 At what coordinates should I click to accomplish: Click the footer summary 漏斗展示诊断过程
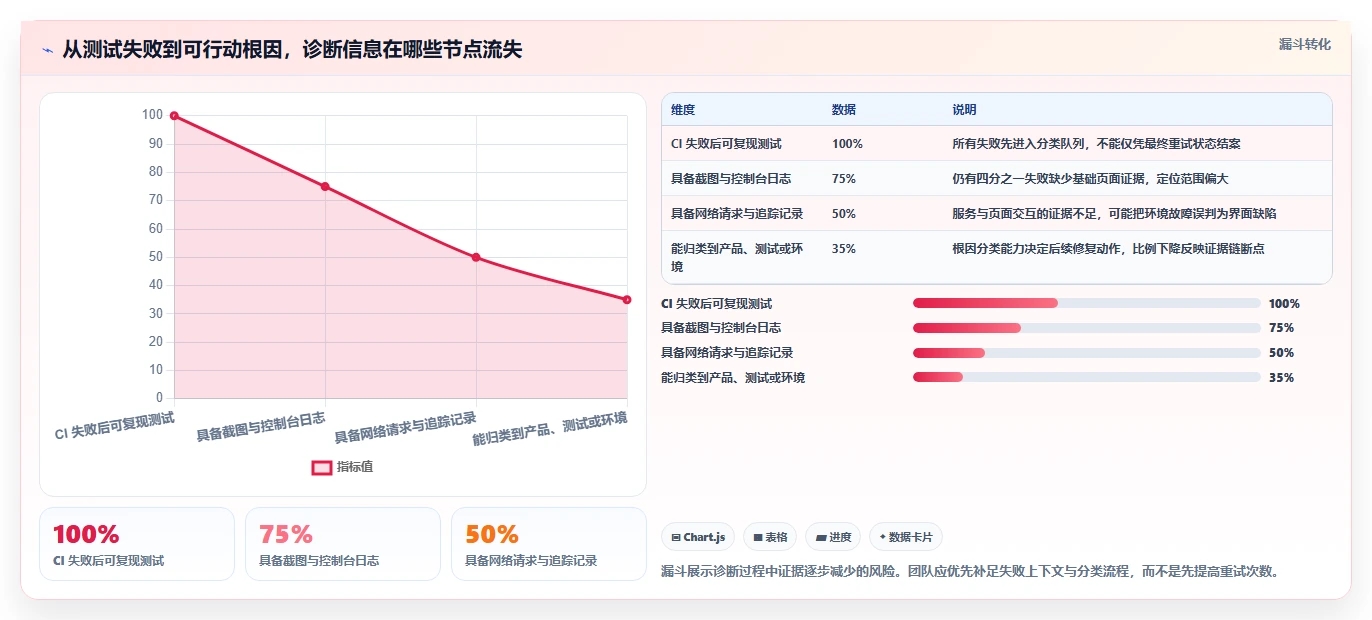970,572
